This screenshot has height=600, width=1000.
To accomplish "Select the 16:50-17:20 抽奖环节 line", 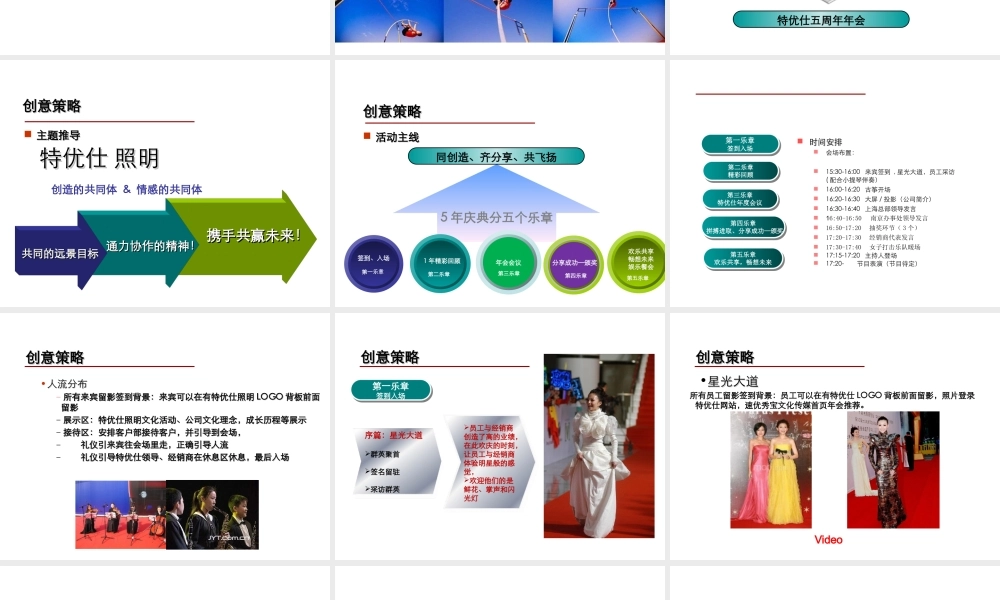I will (x=871, y=228).
